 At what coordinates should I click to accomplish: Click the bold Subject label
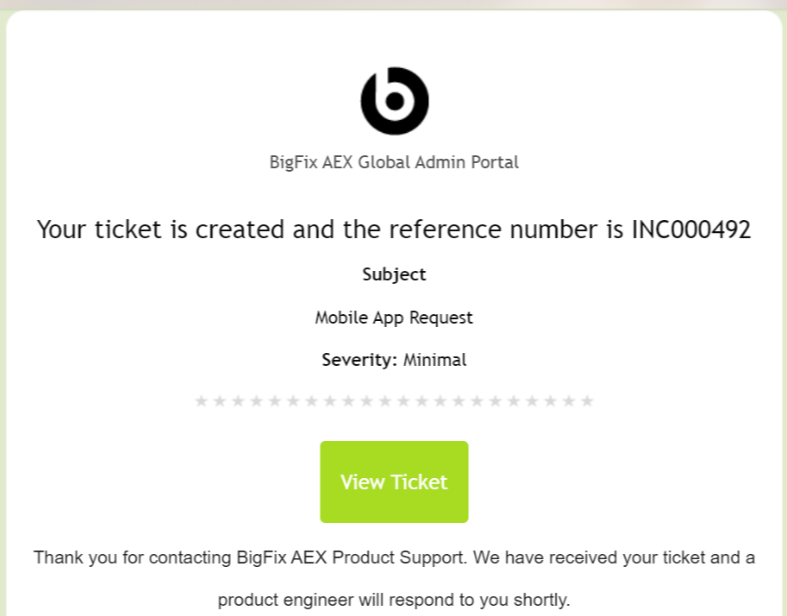coord(394,274)
